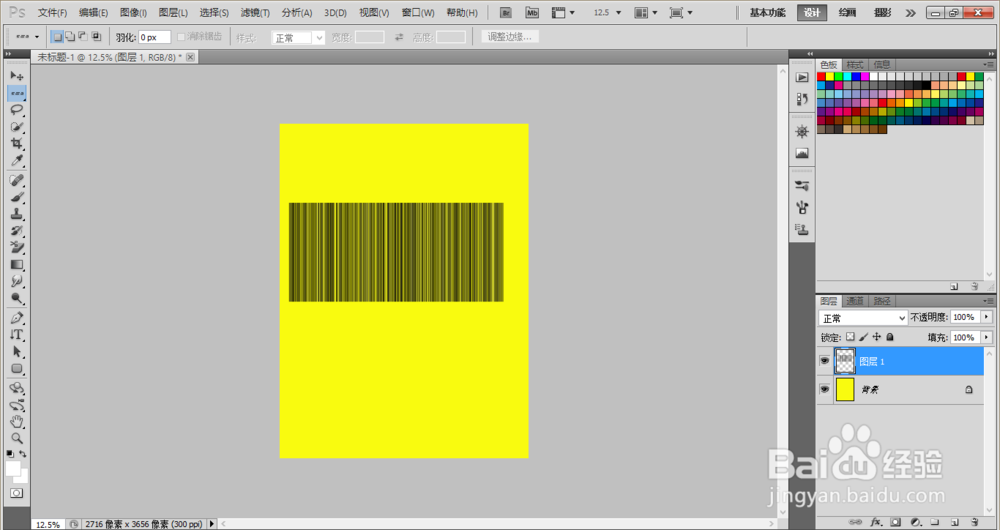1000x530 pixels.
Task: Hide the 背景 layer eye icon
Action: coord(825,389)
